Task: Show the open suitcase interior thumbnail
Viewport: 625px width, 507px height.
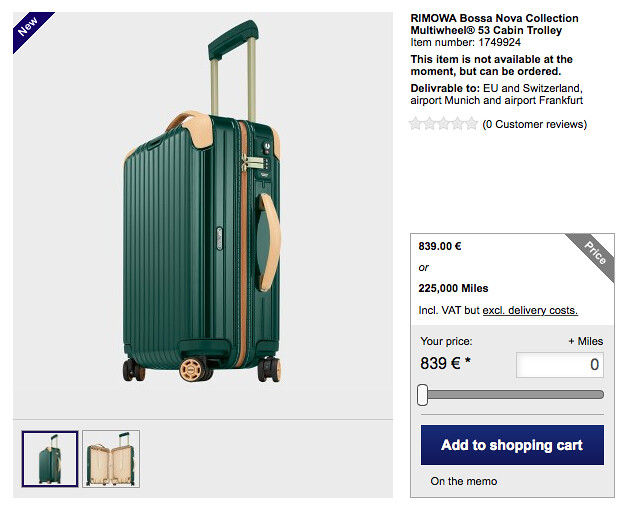Action: (111, 458)
